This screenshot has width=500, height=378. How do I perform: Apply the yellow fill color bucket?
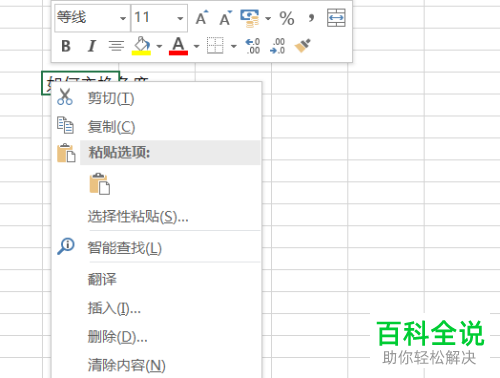click(141, 46)
